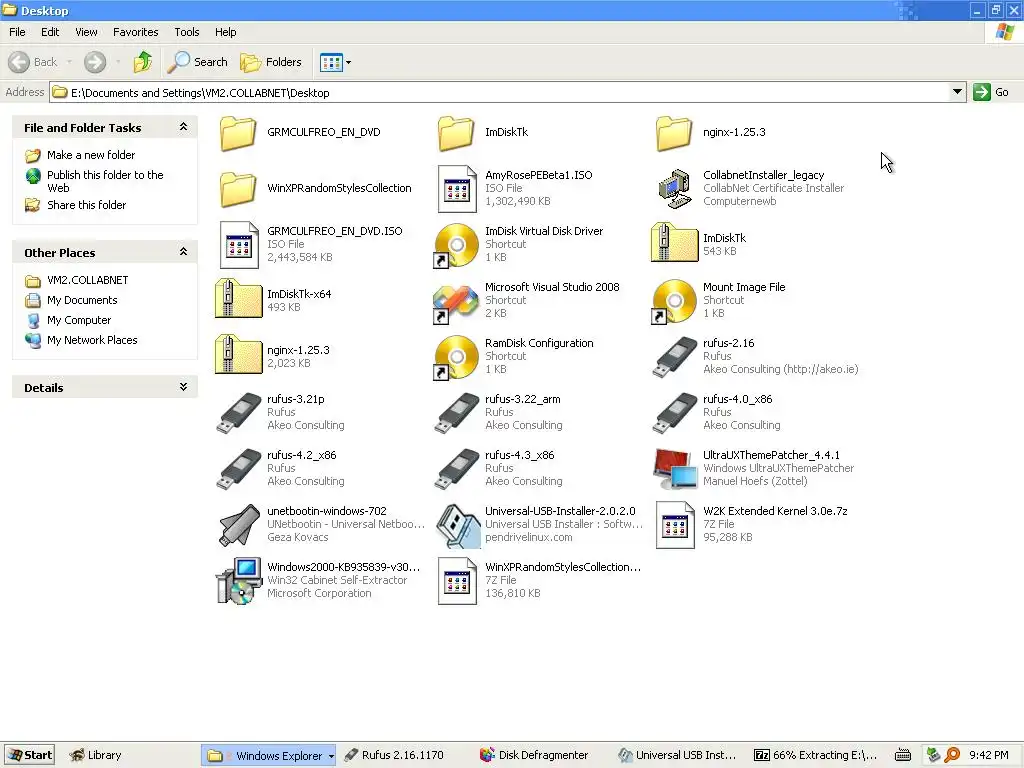This screenshot has width=1024, height=768.
Task: Click Share this folder link
Action: tap(86, 205)
